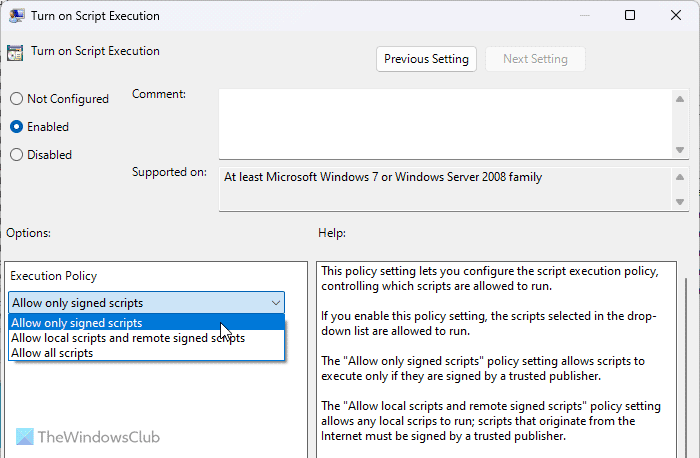Click the policy icon in the title bar
Screen dimensions: 700x458
click(14, 16)
